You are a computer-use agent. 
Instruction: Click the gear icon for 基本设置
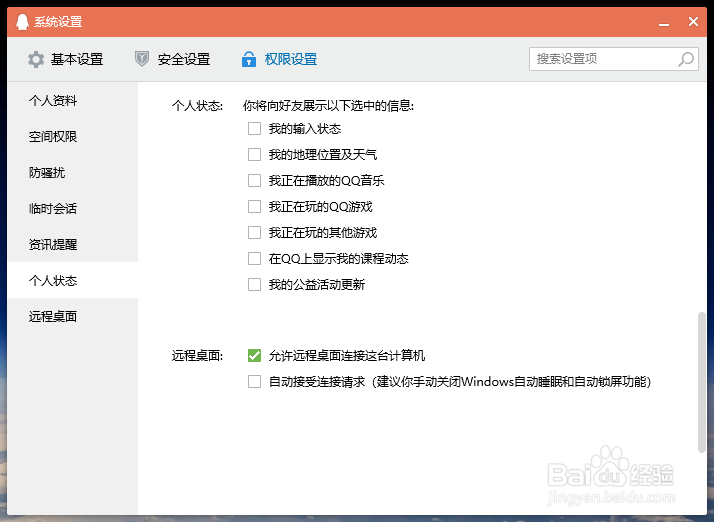36,59
